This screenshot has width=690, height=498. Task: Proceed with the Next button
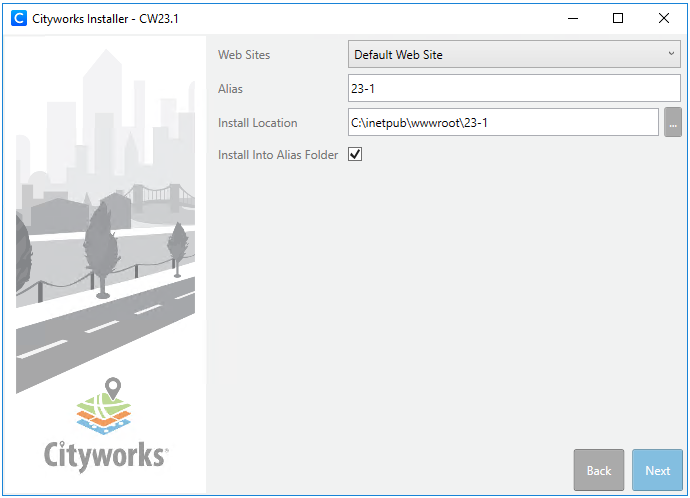(657, 470)
